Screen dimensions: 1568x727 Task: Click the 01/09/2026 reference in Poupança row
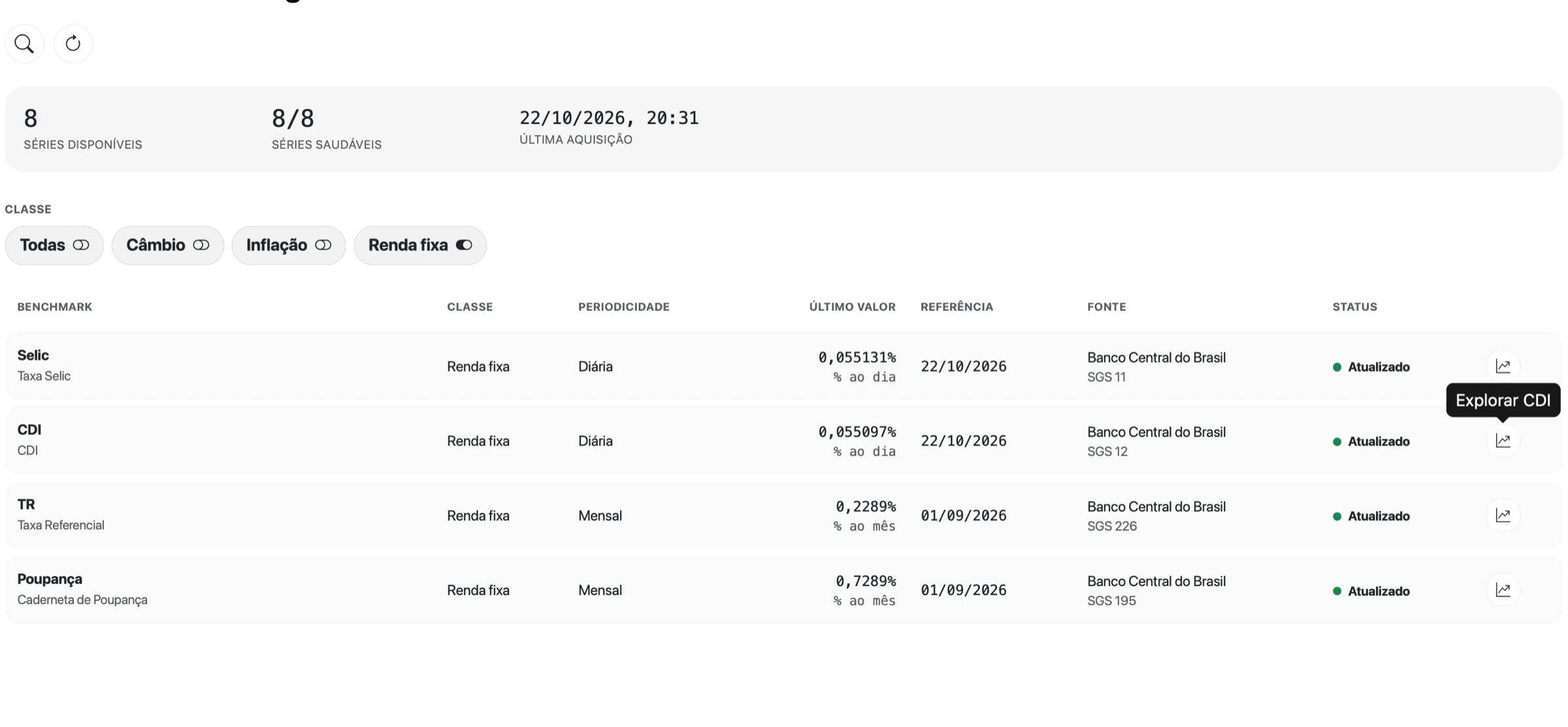[964, 590]
